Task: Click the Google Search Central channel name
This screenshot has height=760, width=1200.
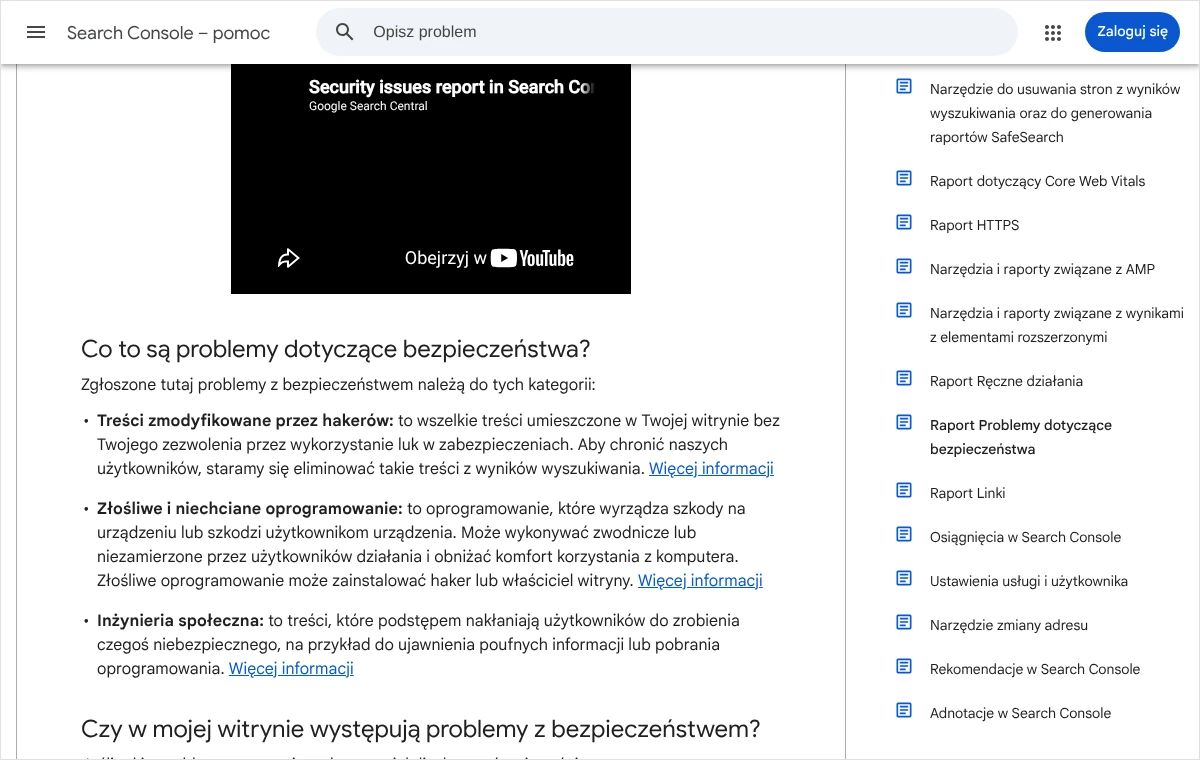Action: (x=368, y=106)
